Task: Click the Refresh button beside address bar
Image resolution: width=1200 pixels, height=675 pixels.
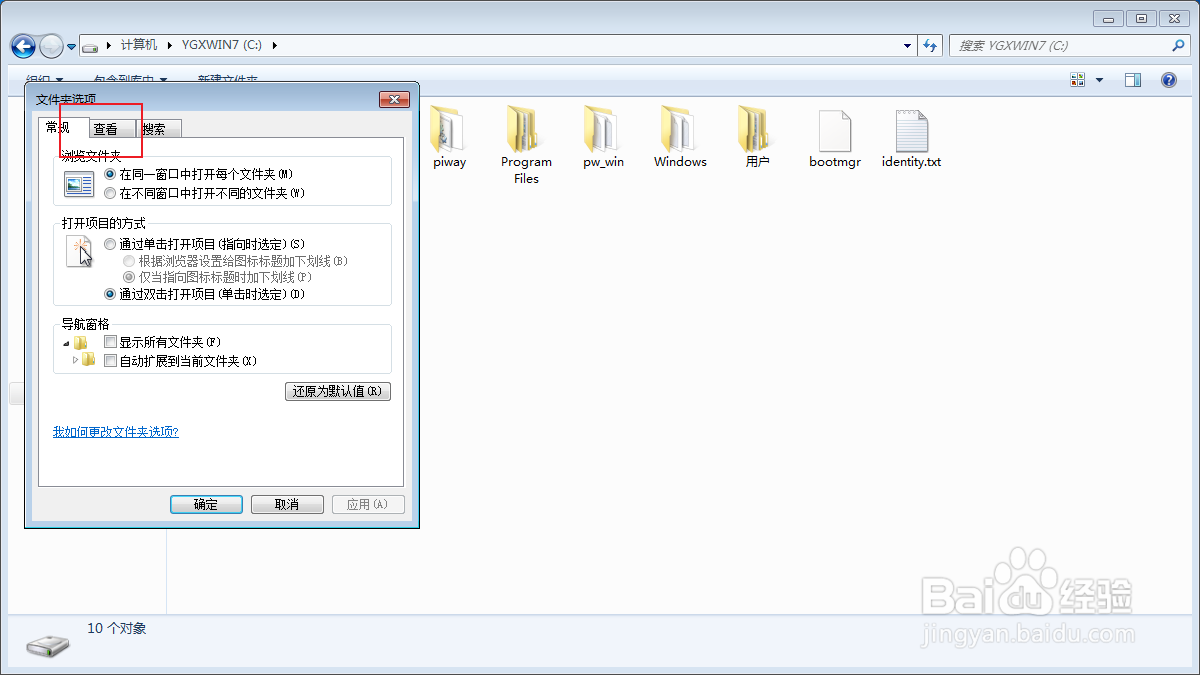Action: [931, 46]
